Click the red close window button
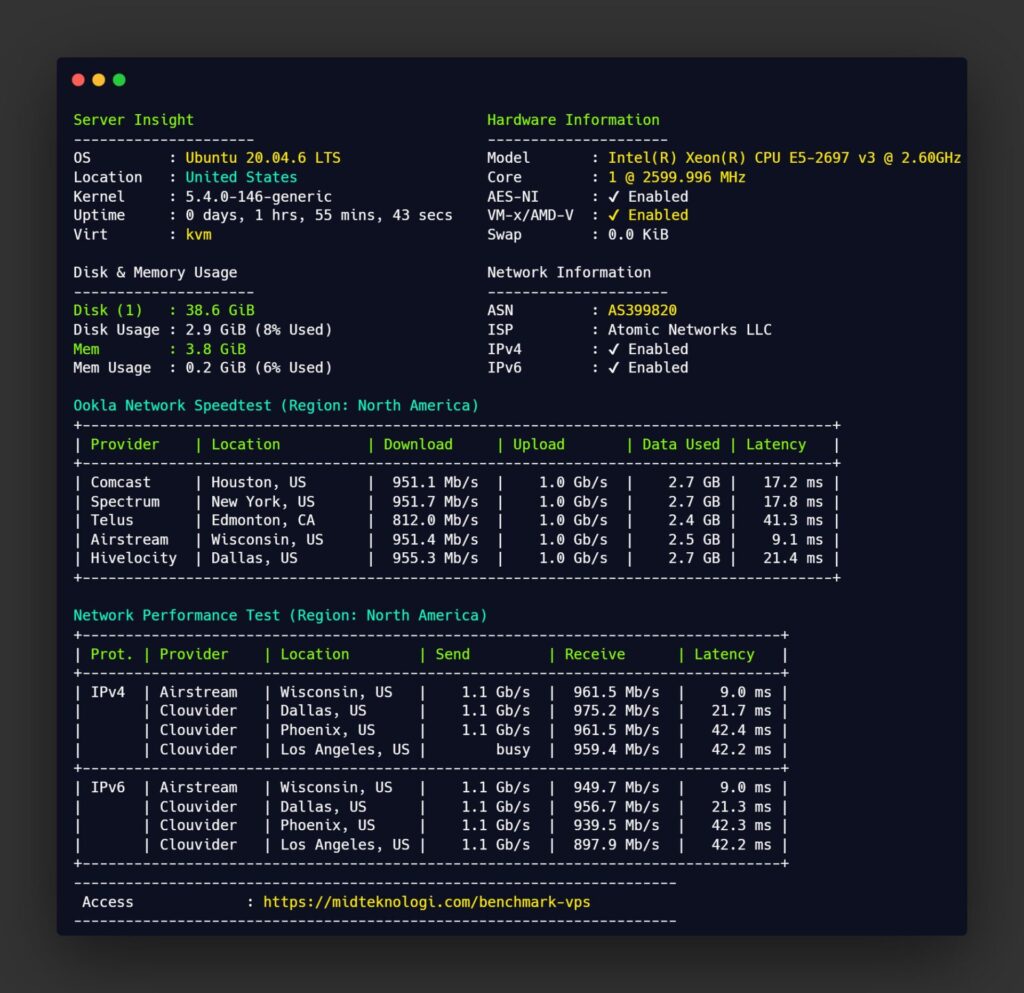1024x993 pixels. pyautogui.click(x=78, y=80)
